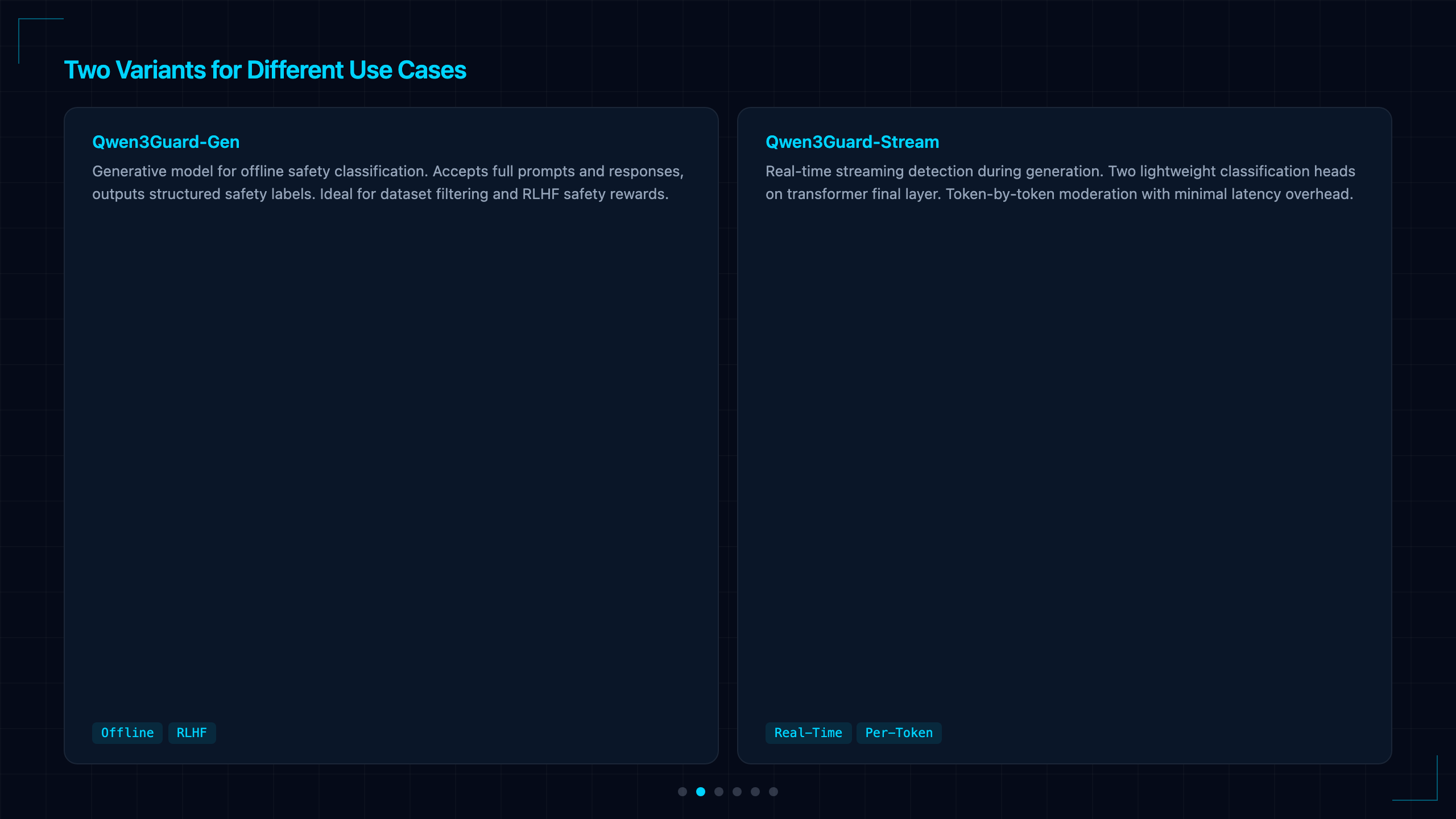The height and width of the screenshot is (819, 1456).
Task: Click the 'Two Variants for Different Use Cases' title
Action: point(265,70)
